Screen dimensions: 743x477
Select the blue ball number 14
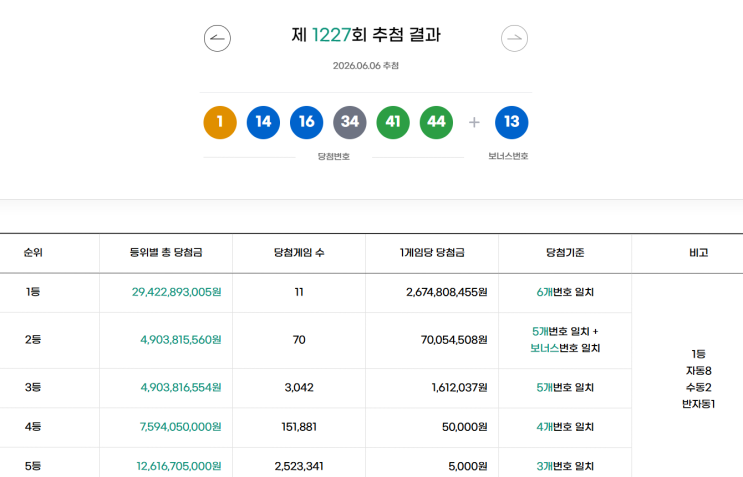[263, 122]
